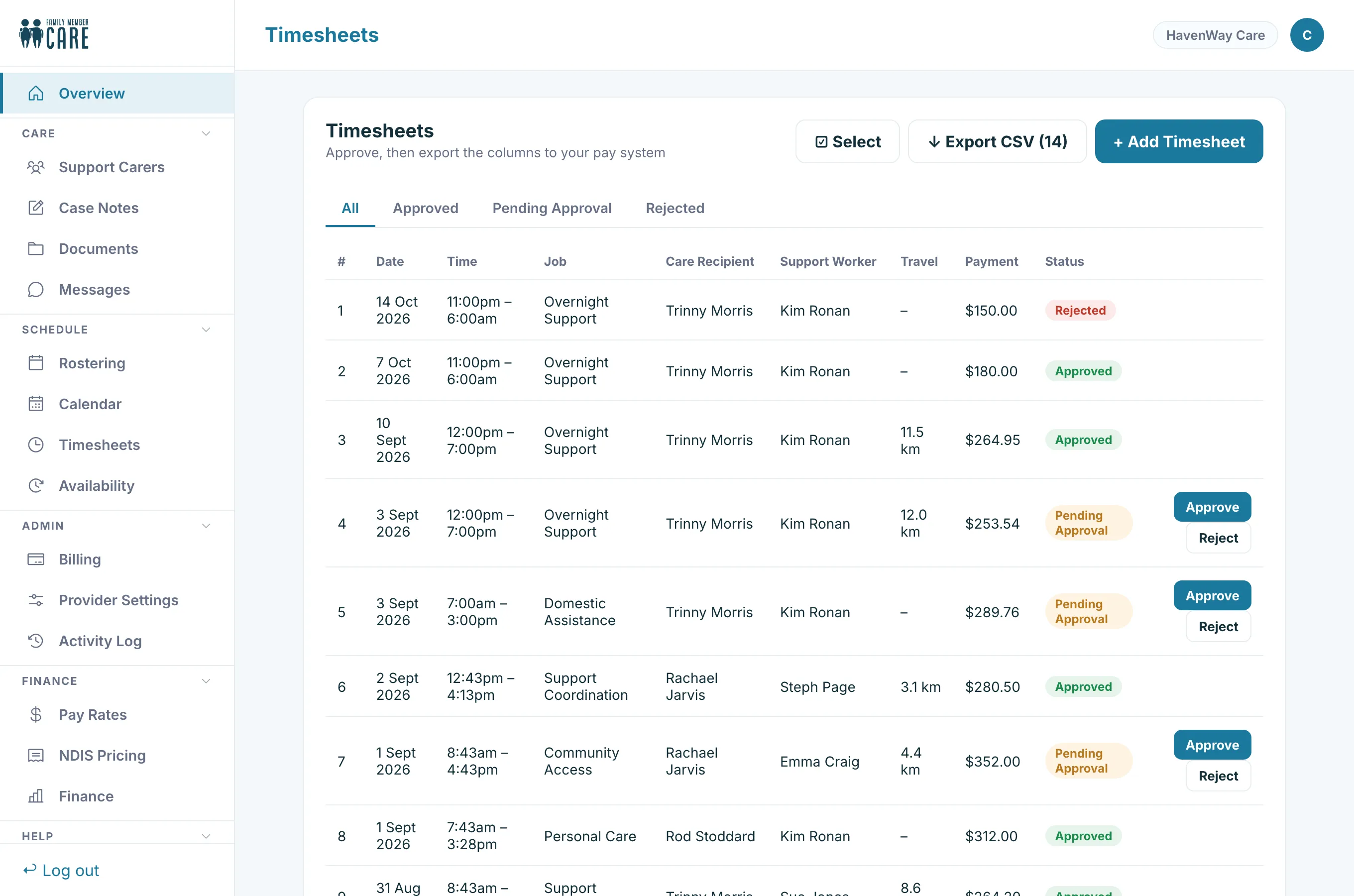
Task: Open the Documents folder icon
Action: 36,248
